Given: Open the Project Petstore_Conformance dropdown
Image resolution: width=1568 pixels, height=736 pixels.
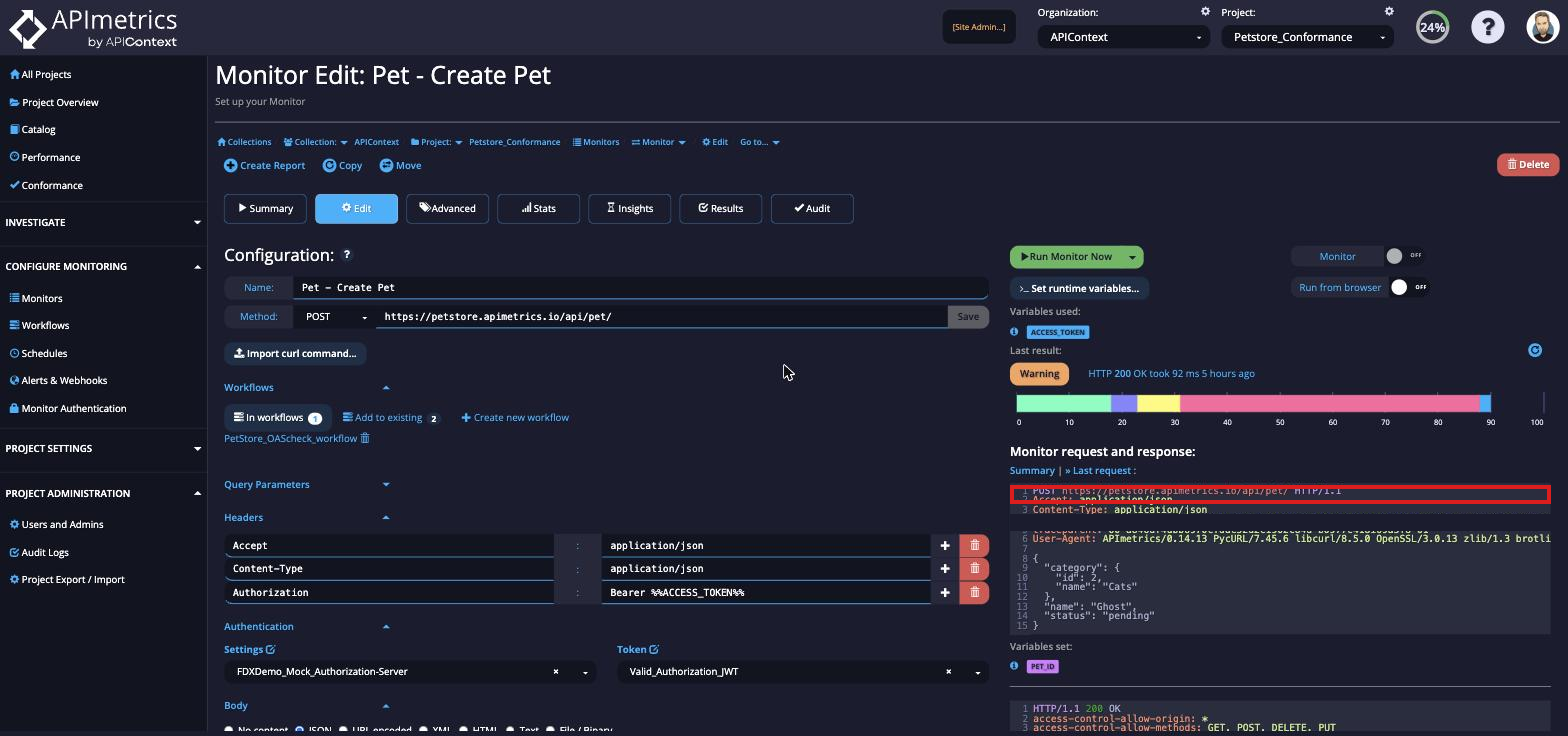Looking at the screenshot, I should (1307, 37).
